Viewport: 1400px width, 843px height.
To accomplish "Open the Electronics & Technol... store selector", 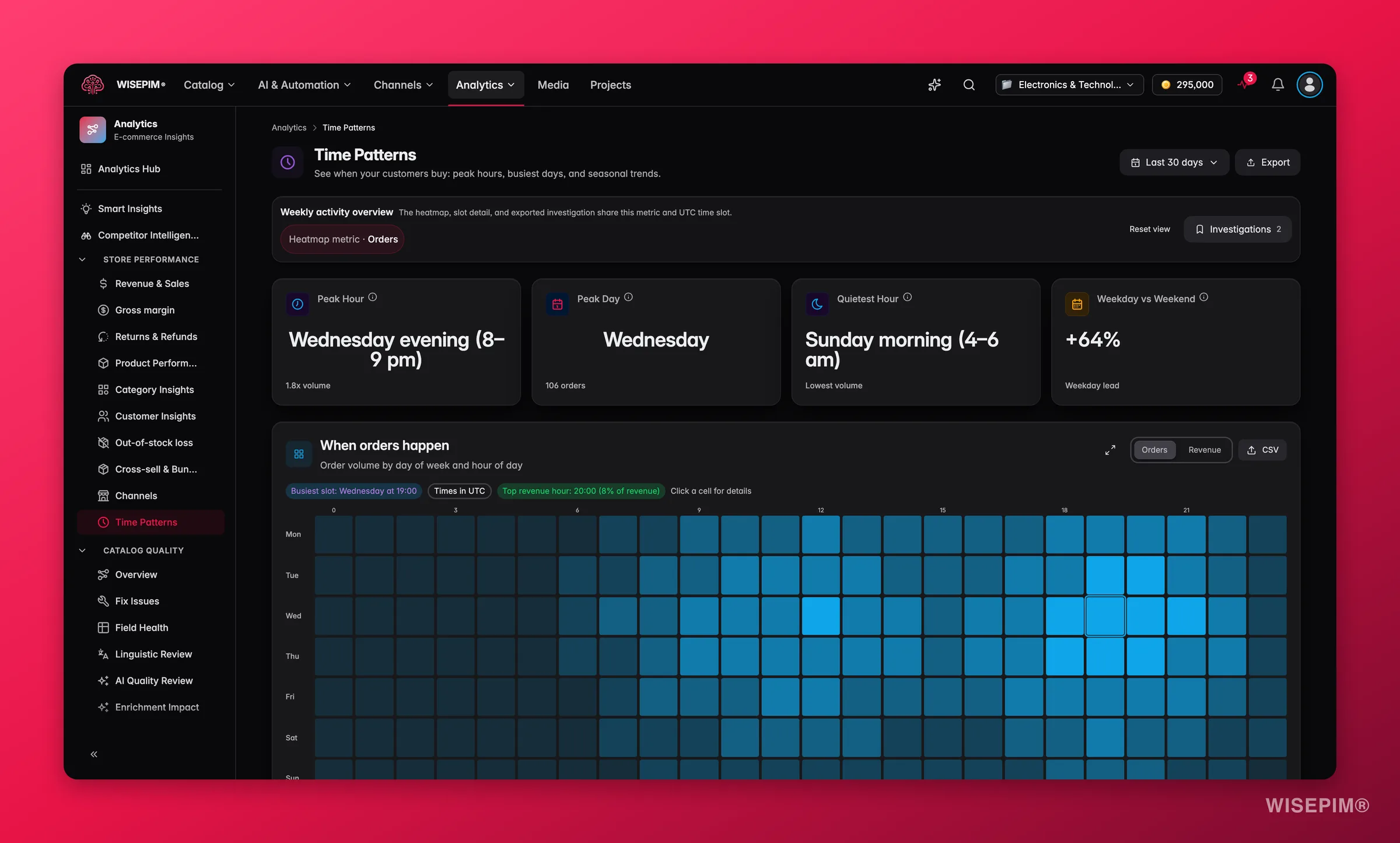I will pos(1069,85).
